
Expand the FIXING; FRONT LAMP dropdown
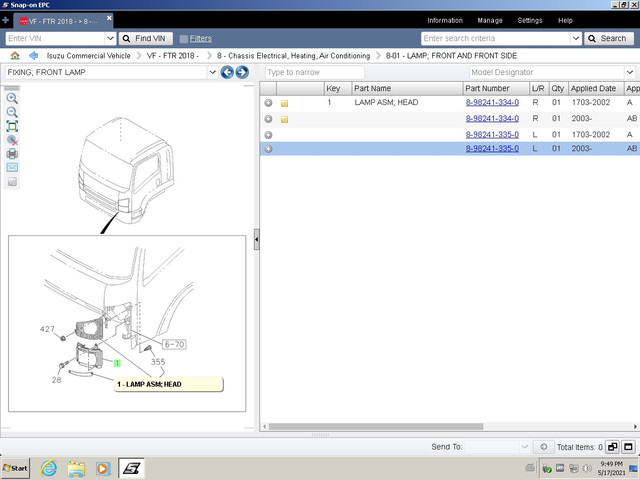[212, 72]
